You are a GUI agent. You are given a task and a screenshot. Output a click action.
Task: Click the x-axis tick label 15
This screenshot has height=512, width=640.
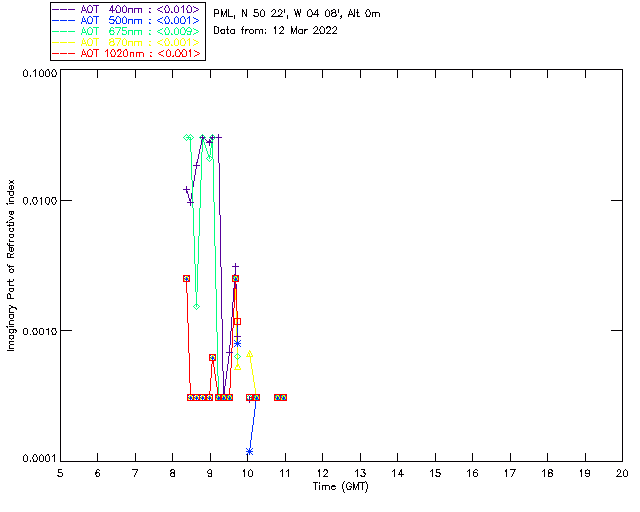point(435,473)
